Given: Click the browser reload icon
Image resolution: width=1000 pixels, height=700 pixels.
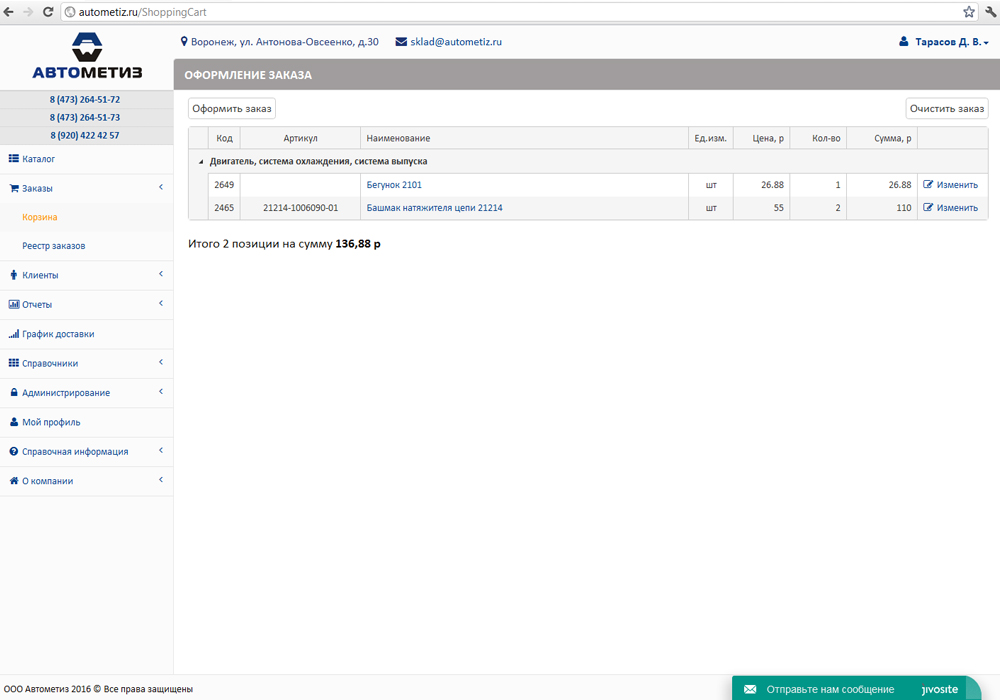Looking at the screenshot, I should (47, 12).
